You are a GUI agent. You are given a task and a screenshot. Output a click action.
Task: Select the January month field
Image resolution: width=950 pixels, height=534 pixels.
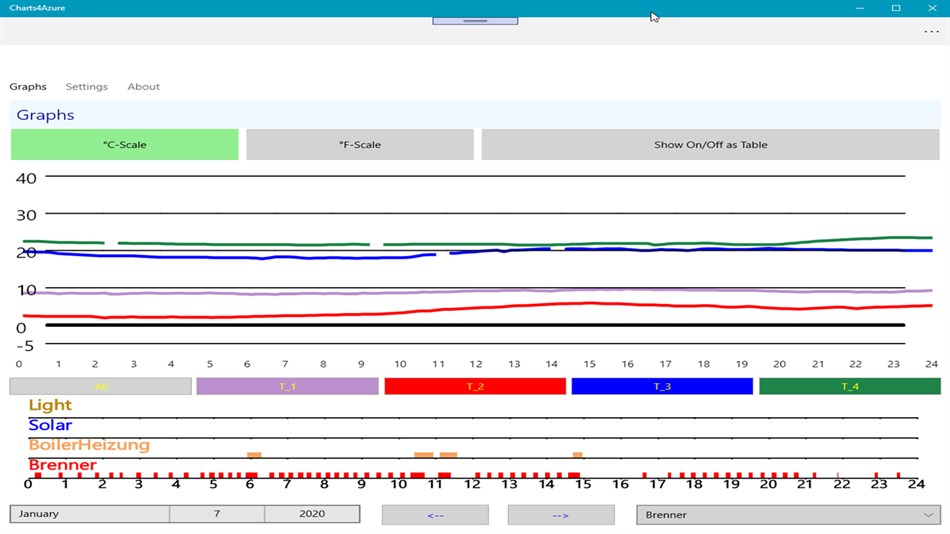tap(90, 514)
